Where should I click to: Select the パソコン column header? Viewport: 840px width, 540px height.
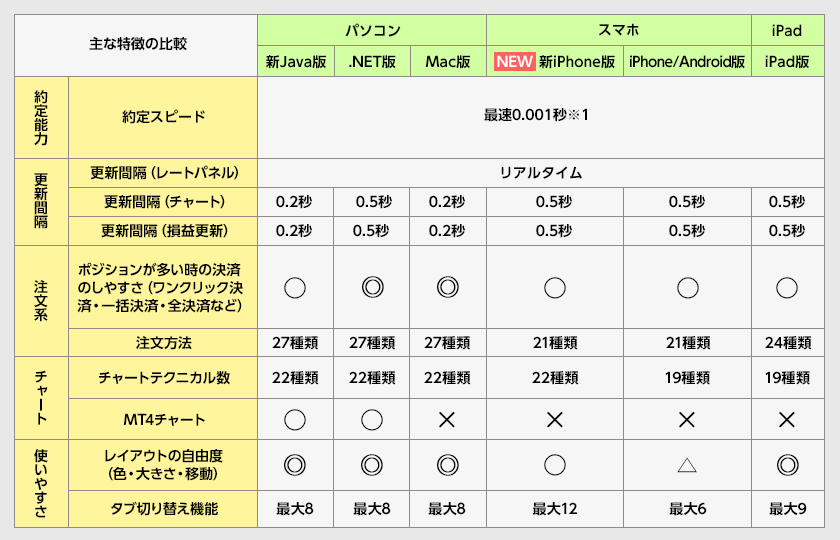click(372, 29)
